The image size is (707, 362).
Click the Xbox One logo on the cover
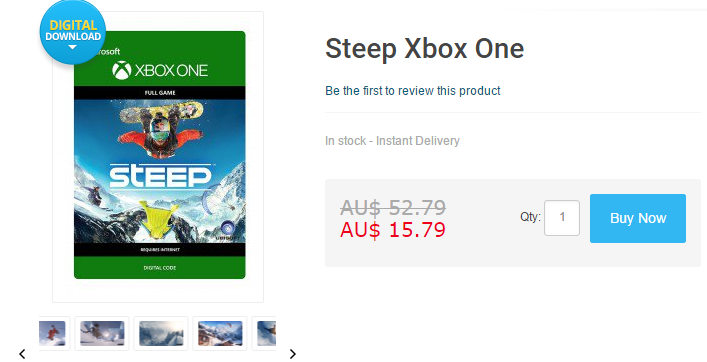coord(160,70)
